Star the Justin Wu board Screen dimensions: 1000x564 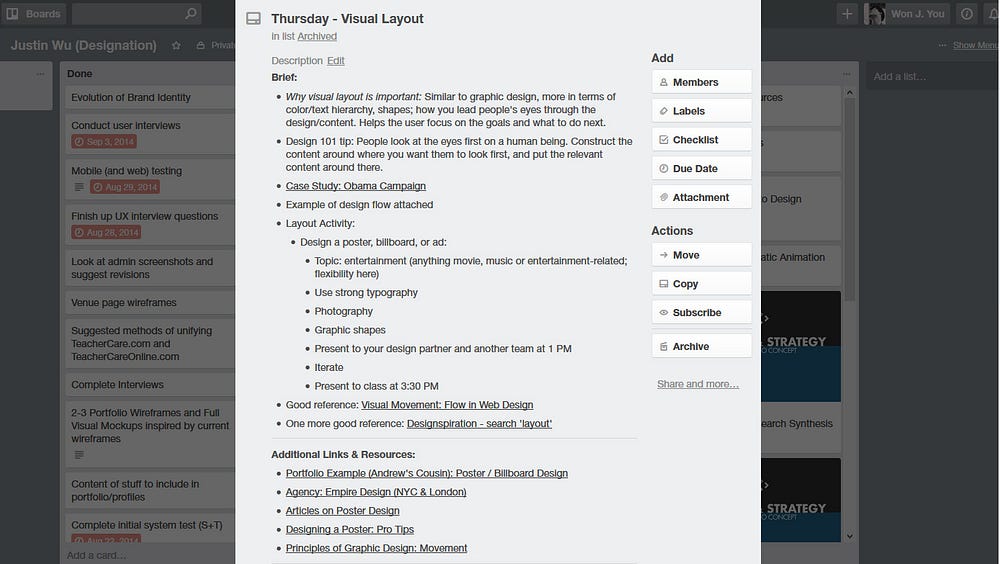176,45
